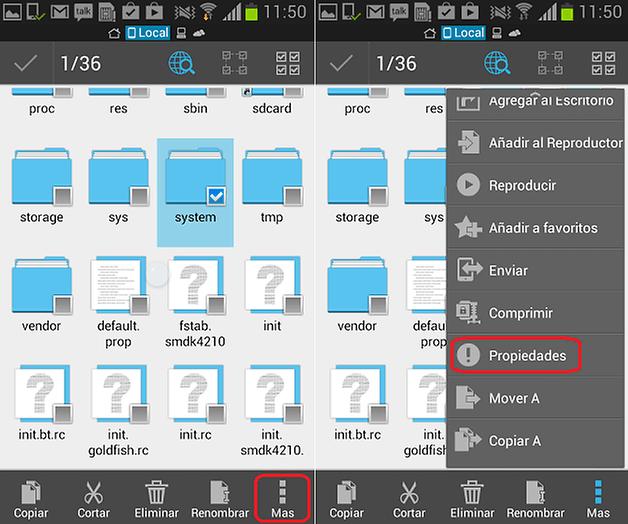This screenshot has height=524, width=628.
Task: Tap Eliminar in right screenshot bottom bar
Action: click(x=472, y=499)
